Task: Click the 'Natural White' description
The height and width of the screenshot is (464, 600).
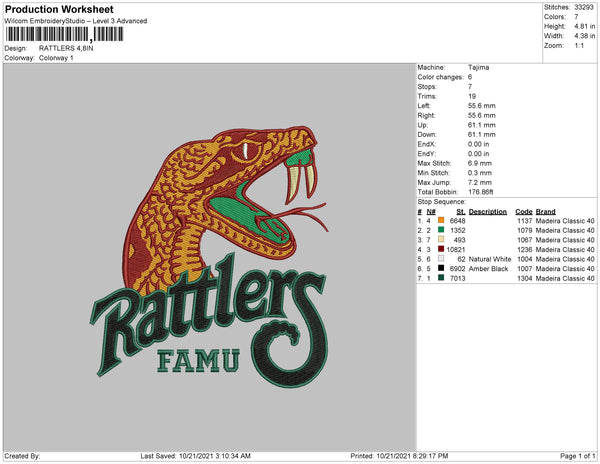Action: click(490, 259)
